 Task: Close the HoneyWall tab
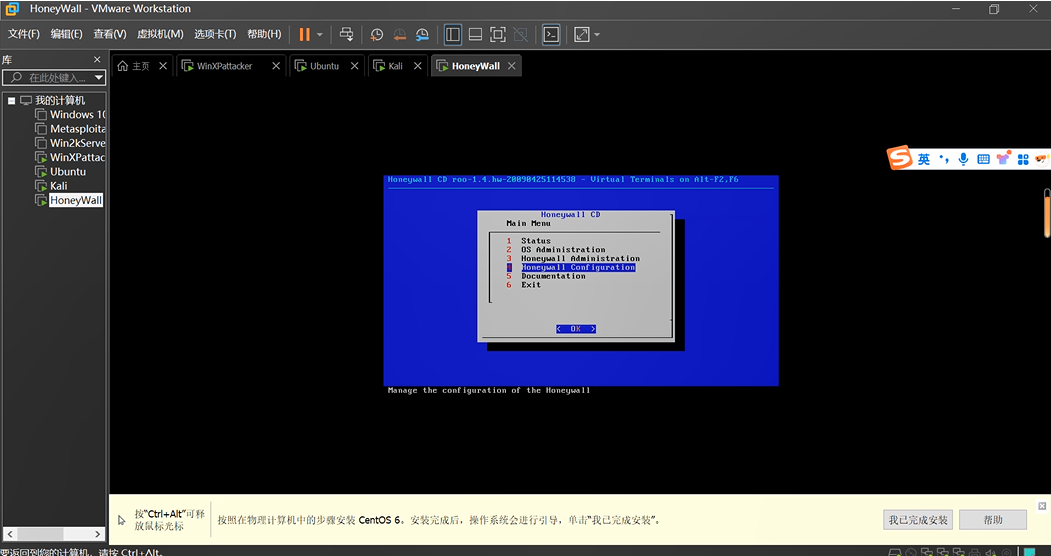click(511, 66)
